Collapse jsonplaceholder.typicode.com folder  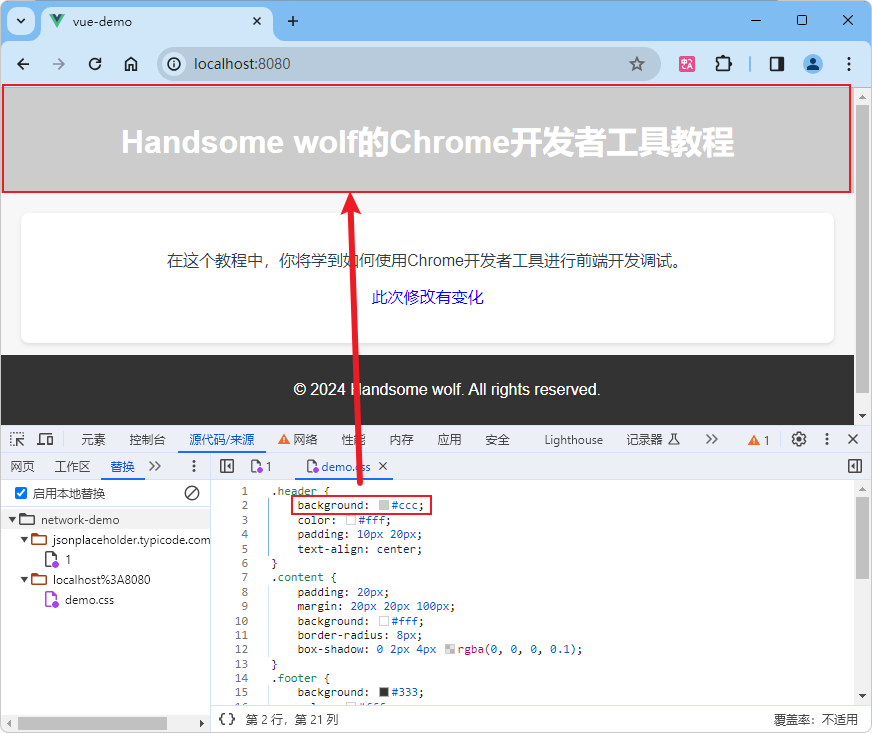click(x=24, y=539)
